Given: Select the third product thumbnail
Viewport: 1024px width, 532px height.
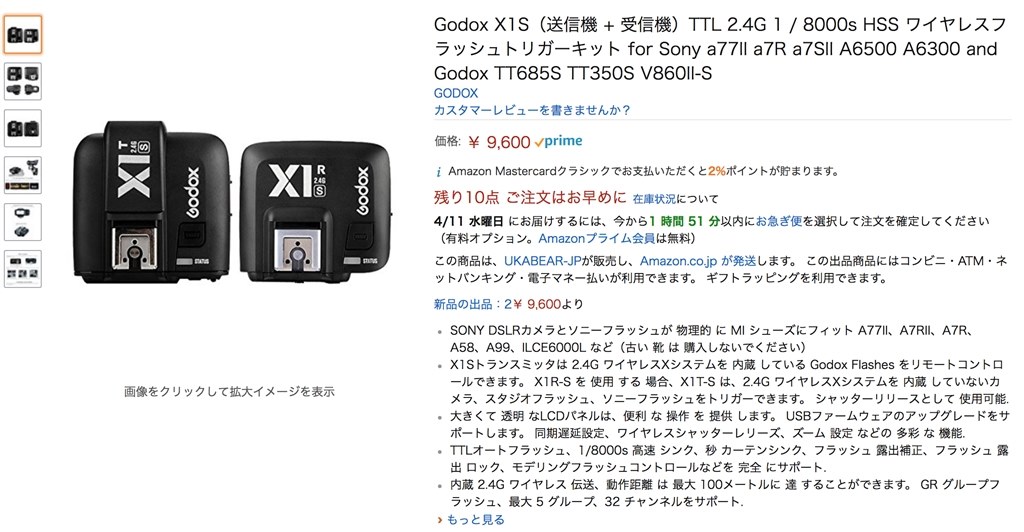Looking at the screenshot, I should (23, 128).
